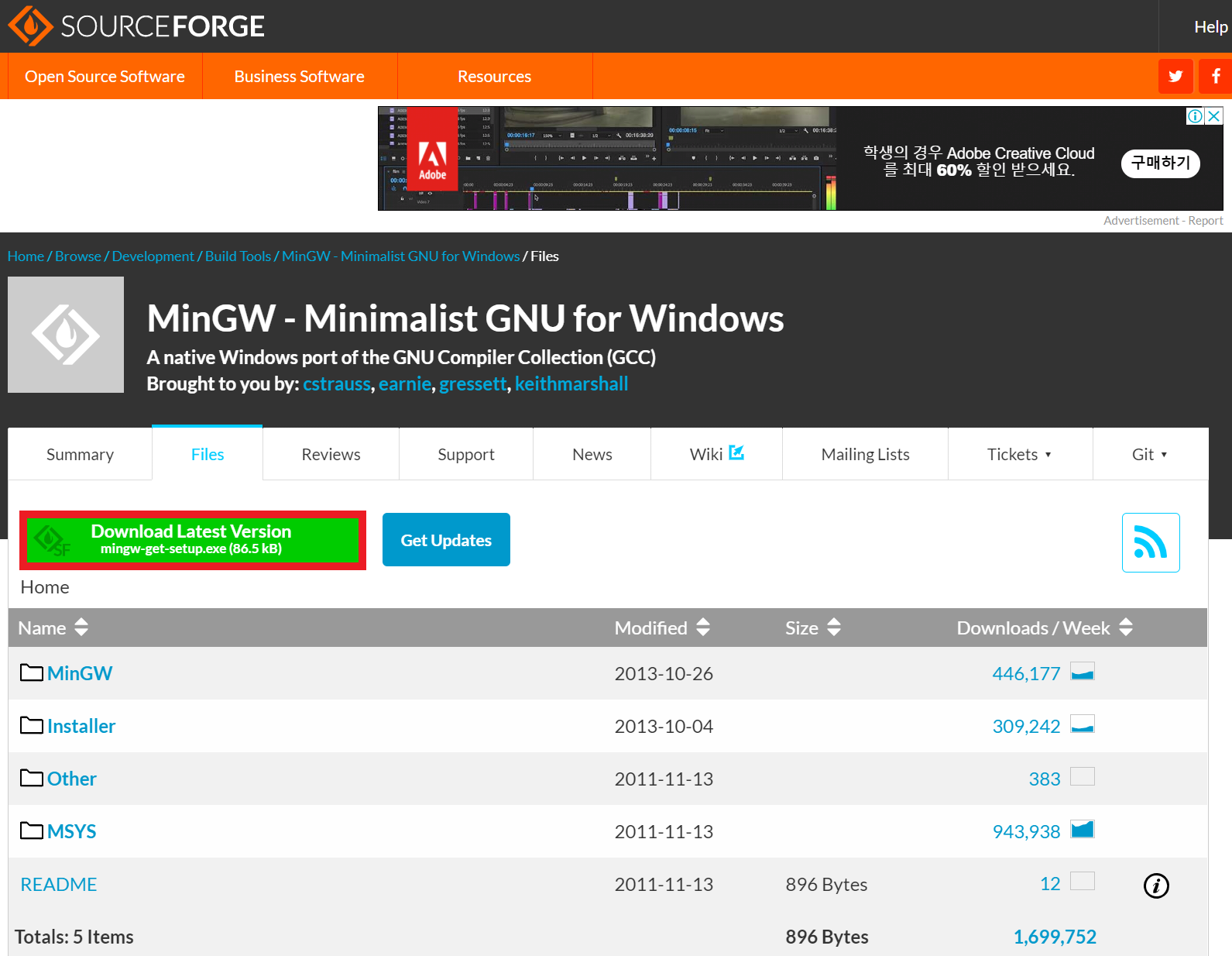This screenshot has width=1232, height=956.
Task: Open the Other folder link
Action: [72, 779]
